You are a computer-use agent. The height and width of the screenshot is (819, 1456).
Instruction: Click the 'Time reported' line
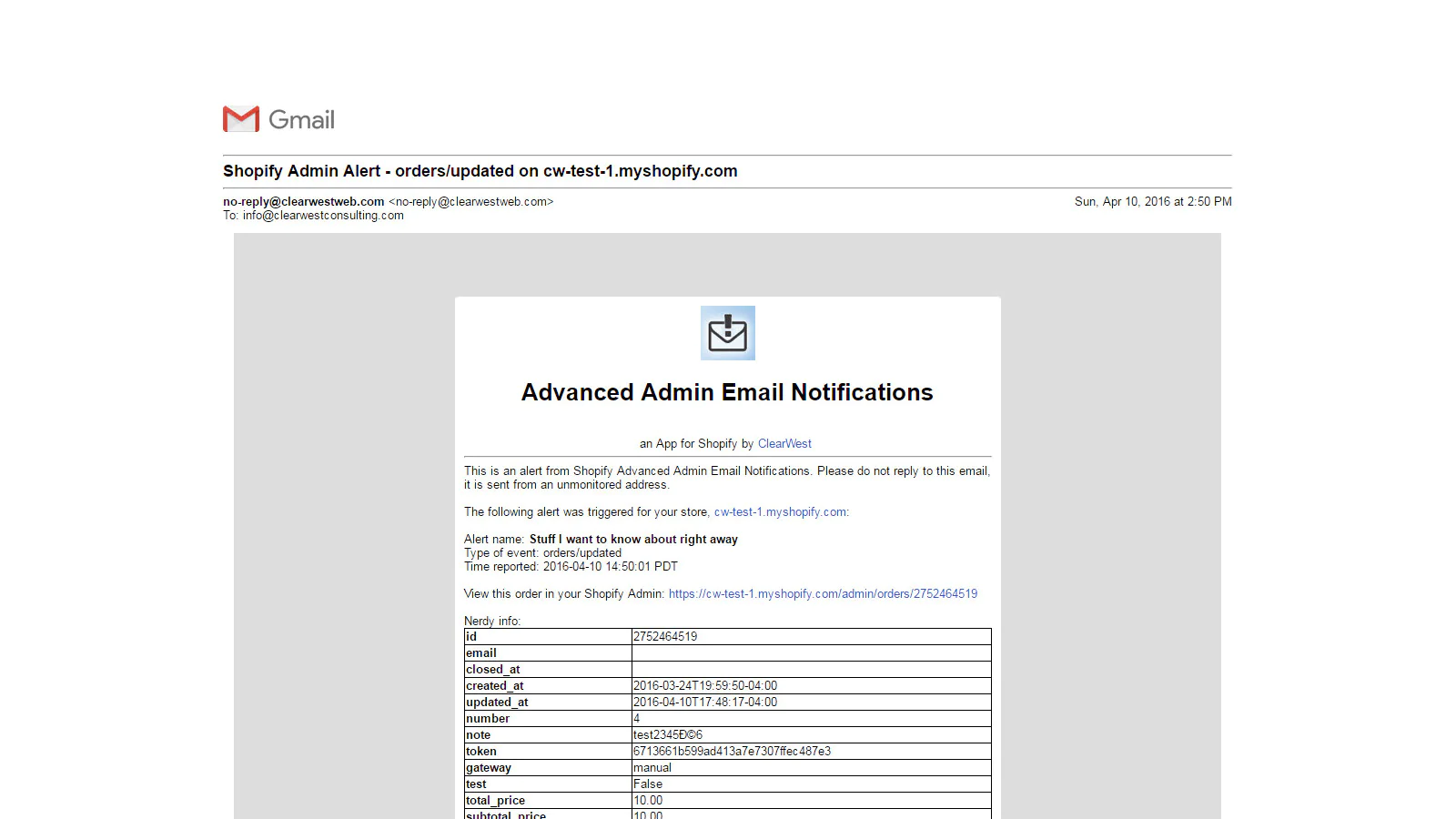pos(571,567)
